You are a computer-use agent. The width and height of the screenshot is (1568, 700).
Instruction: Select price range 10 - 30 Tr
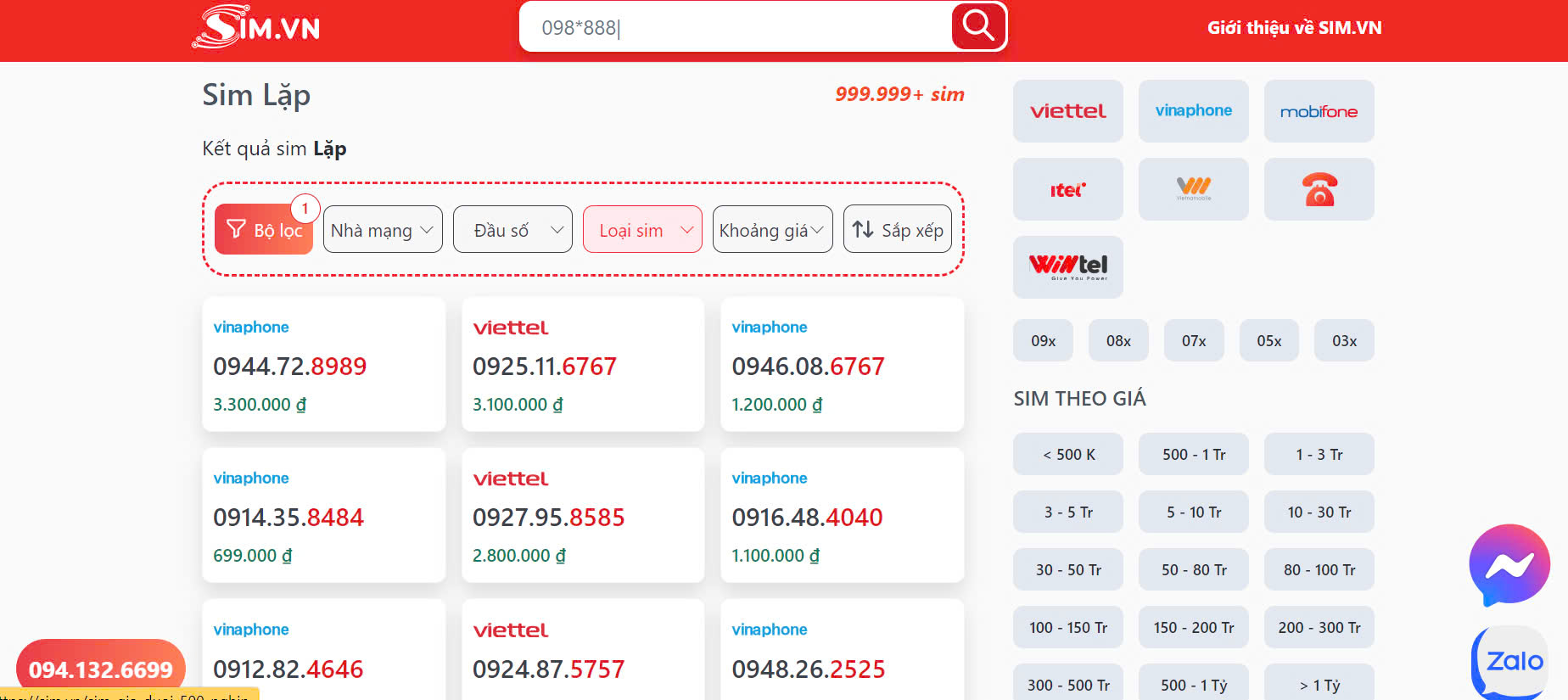tap(1319, 512)
